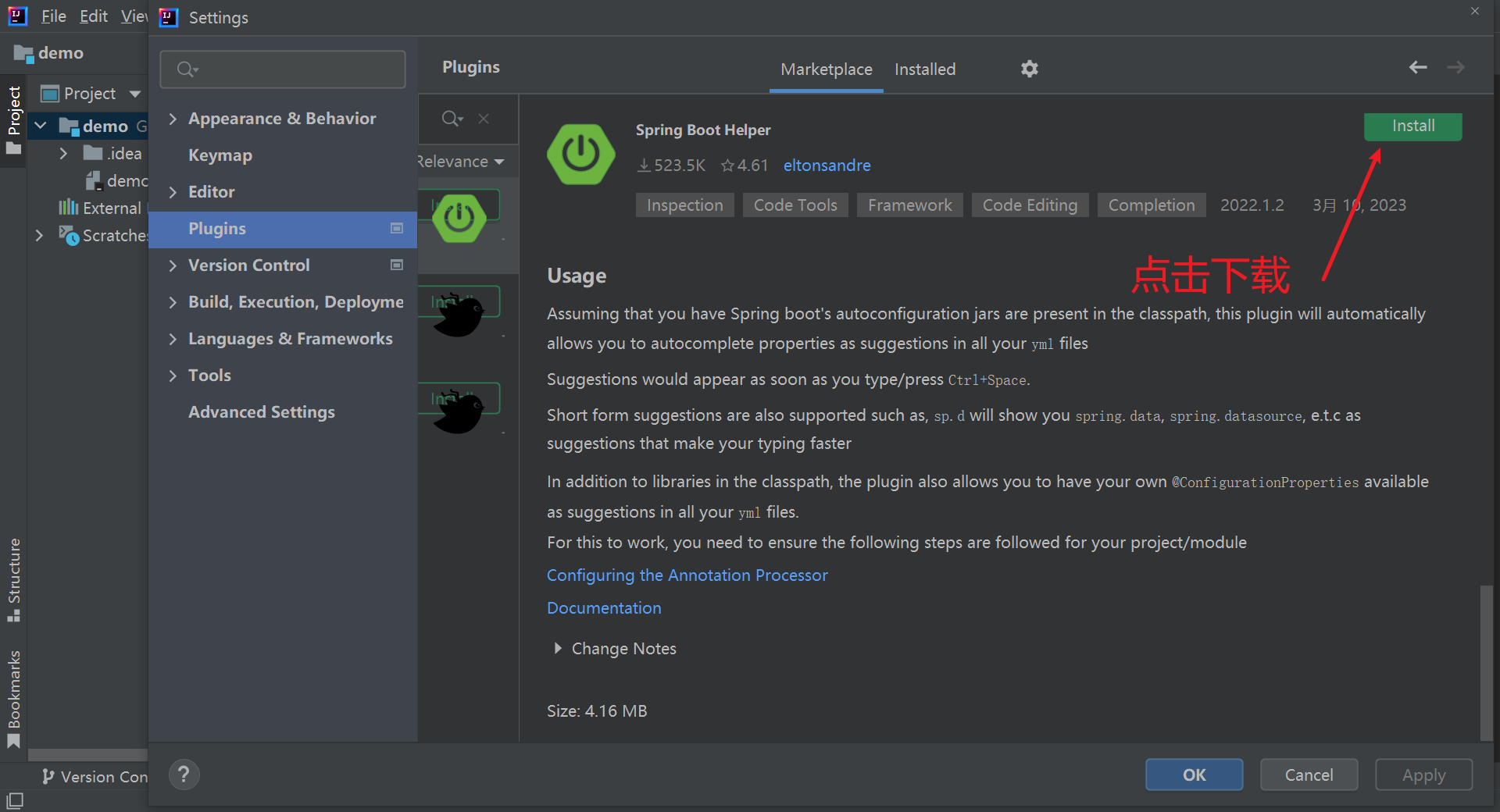Image resolution: width=1500 pixels, height=812 pixels.
Task: Expand the Change Notes section
Action: pos(558,648)
